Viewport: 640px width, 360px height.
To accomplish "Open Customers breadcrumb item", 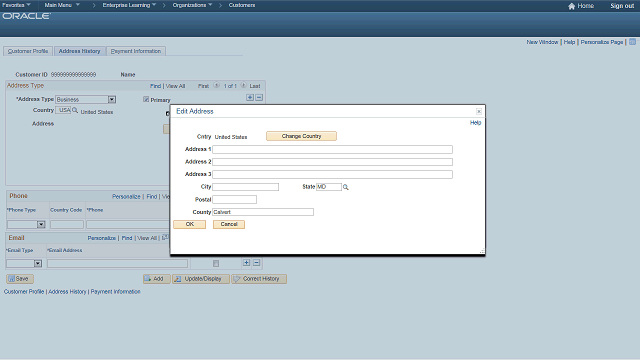I will [x=242, y=5].
